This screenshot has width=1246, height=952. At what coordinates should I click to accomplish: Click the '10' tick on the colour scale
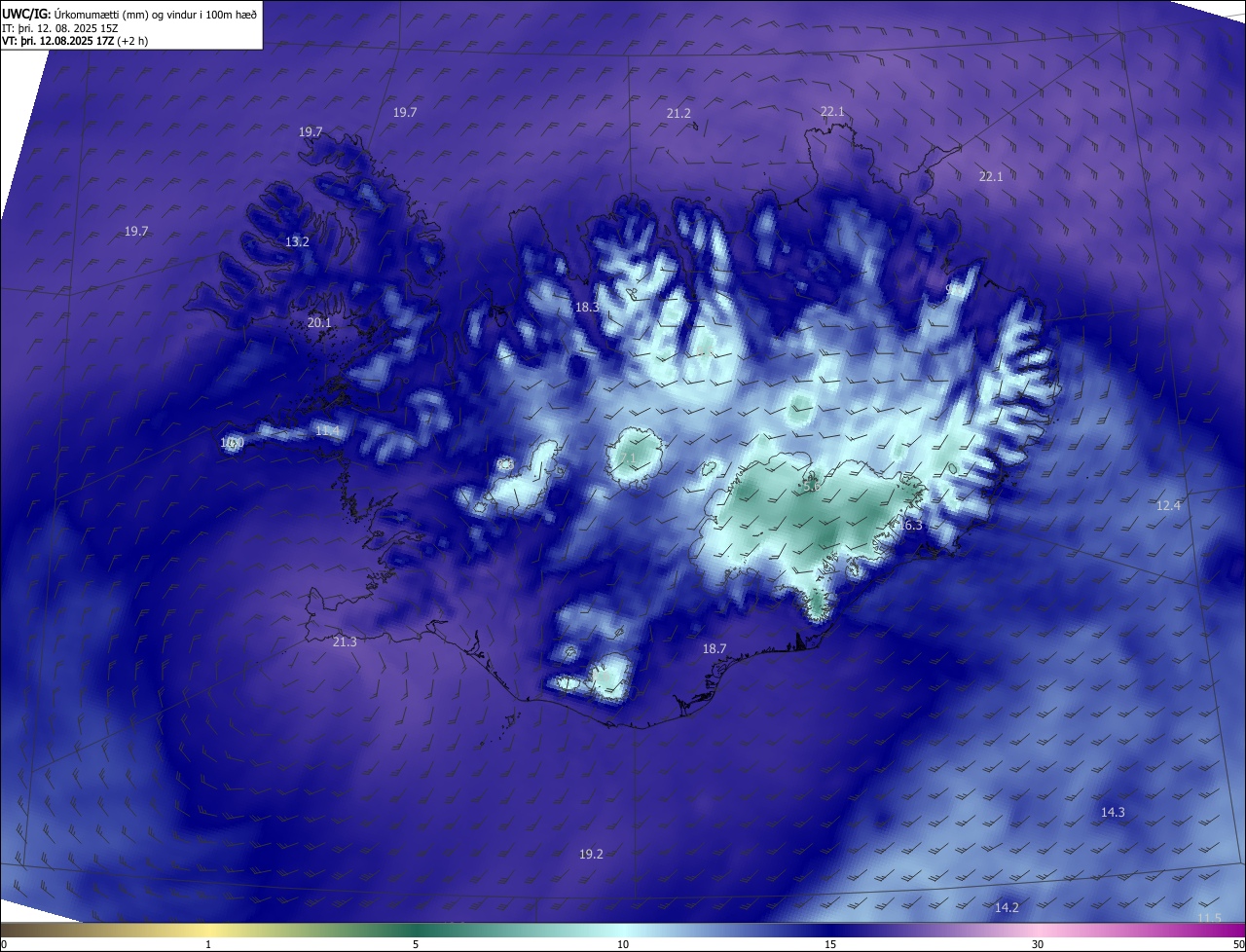point(623,944)
